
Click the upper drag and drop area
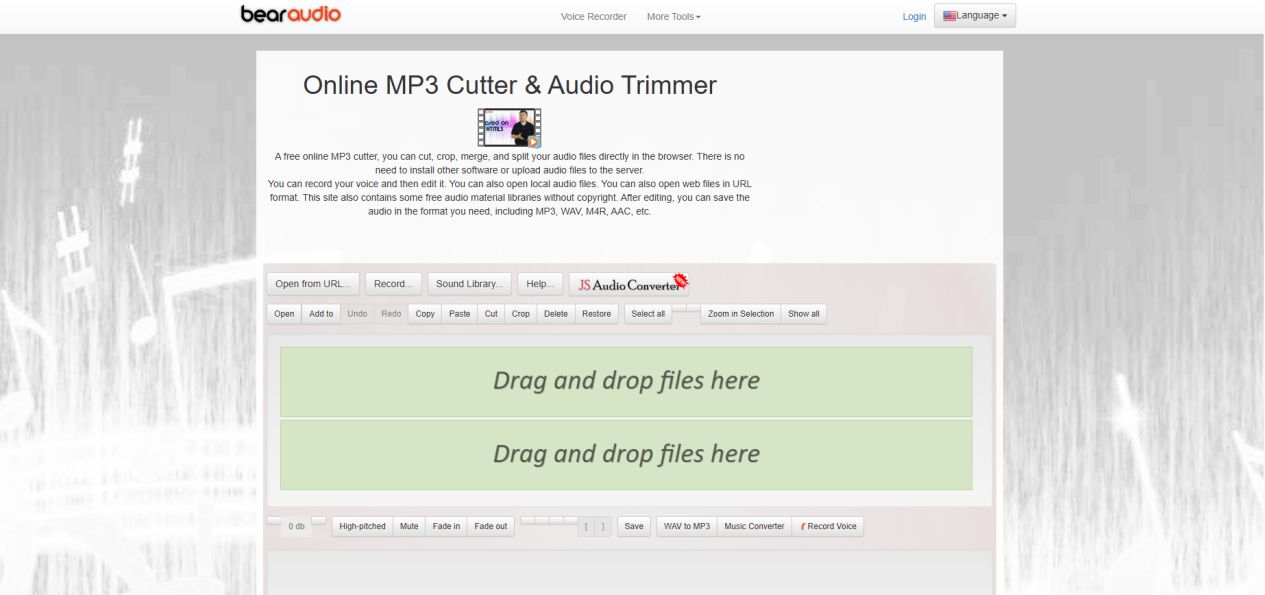[626, 381]
